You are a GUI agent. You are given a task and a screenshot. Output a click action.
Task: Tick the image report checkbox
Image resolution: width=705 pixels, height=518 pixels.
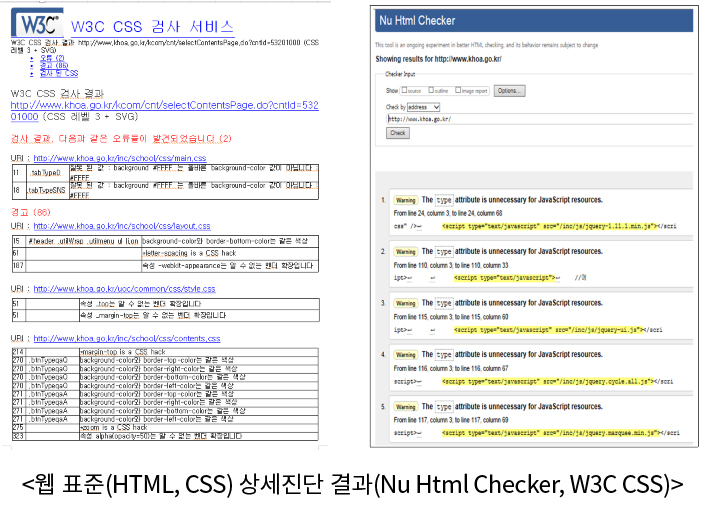pyautogui.click(x=458, y=90)
